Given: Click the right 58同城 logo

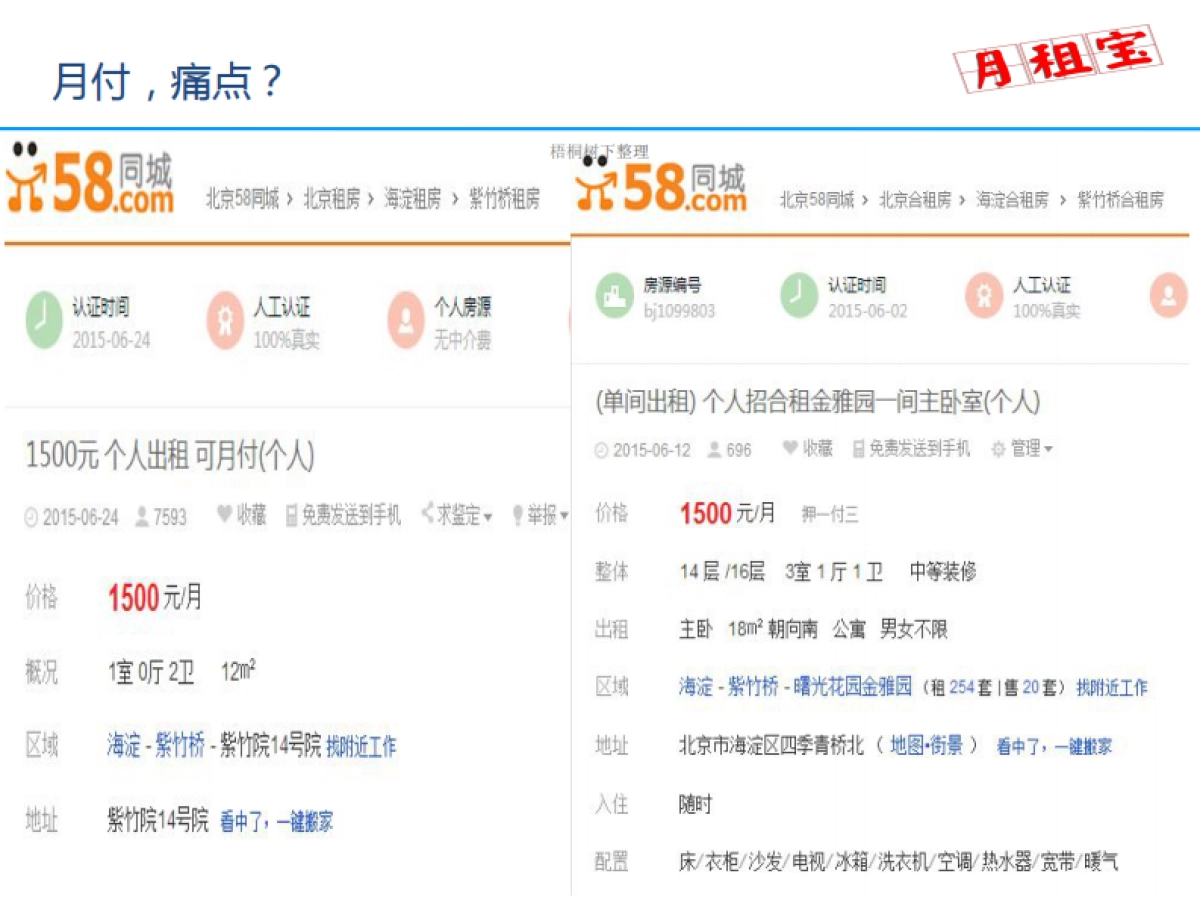Looking at the screenshot, I should click(661, 182).
